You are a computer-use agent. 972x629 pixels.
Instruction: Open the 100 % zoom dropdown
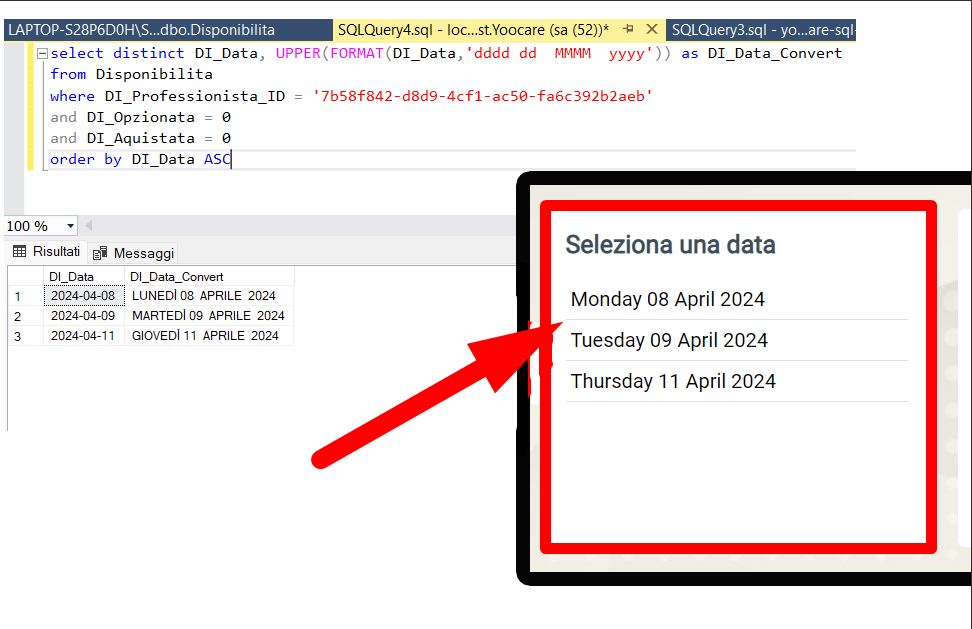pyautogui.click(x=69, y=226)
